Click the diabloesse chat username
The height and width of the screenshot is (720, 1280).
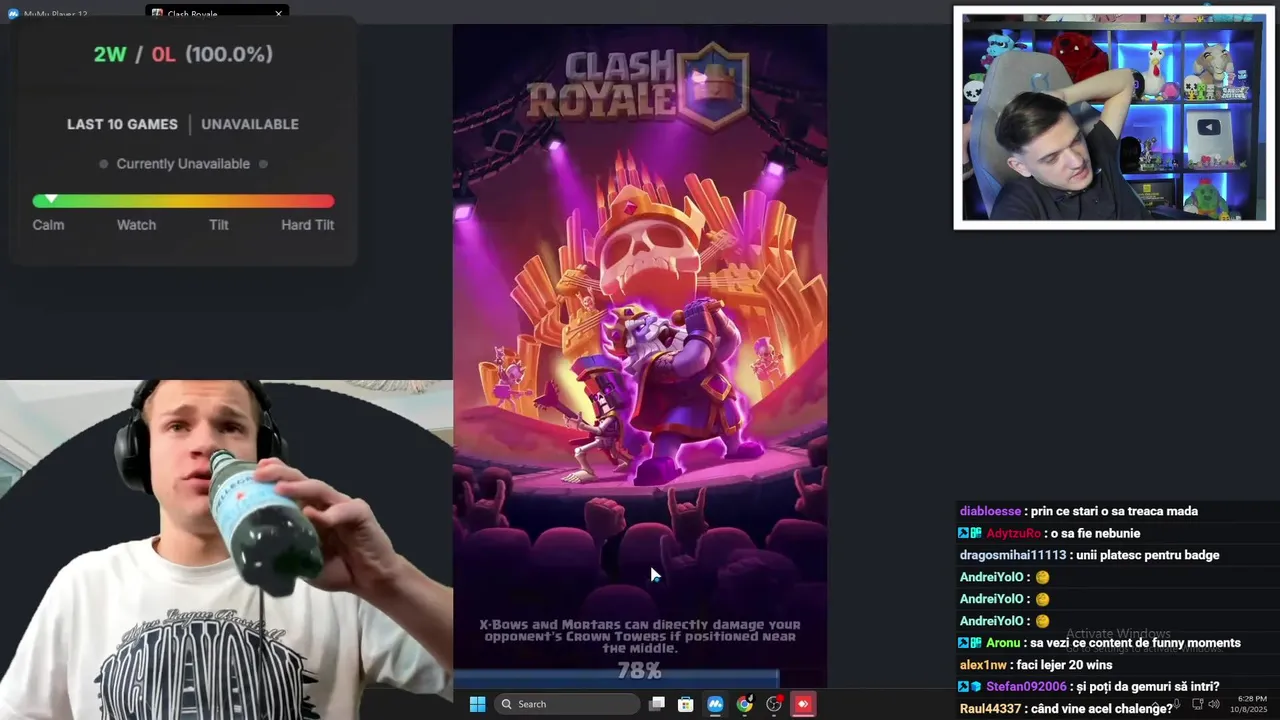[x=990, y=511]
